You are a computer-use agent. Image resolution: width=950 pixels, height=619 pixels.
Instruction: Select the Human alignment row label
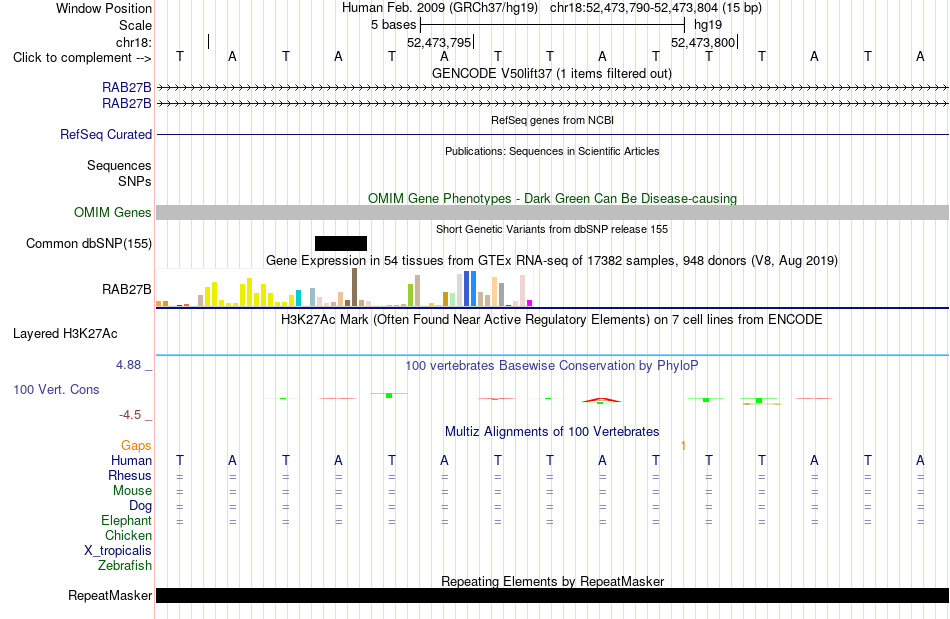click(131, 460)
